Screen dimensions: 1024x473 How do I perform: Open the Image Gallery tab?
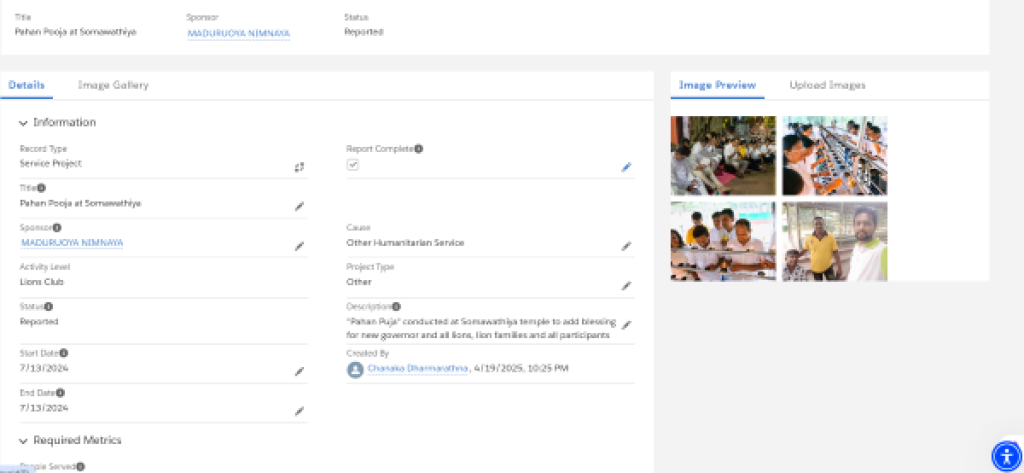pyautogui.click(x=113, y=85)
